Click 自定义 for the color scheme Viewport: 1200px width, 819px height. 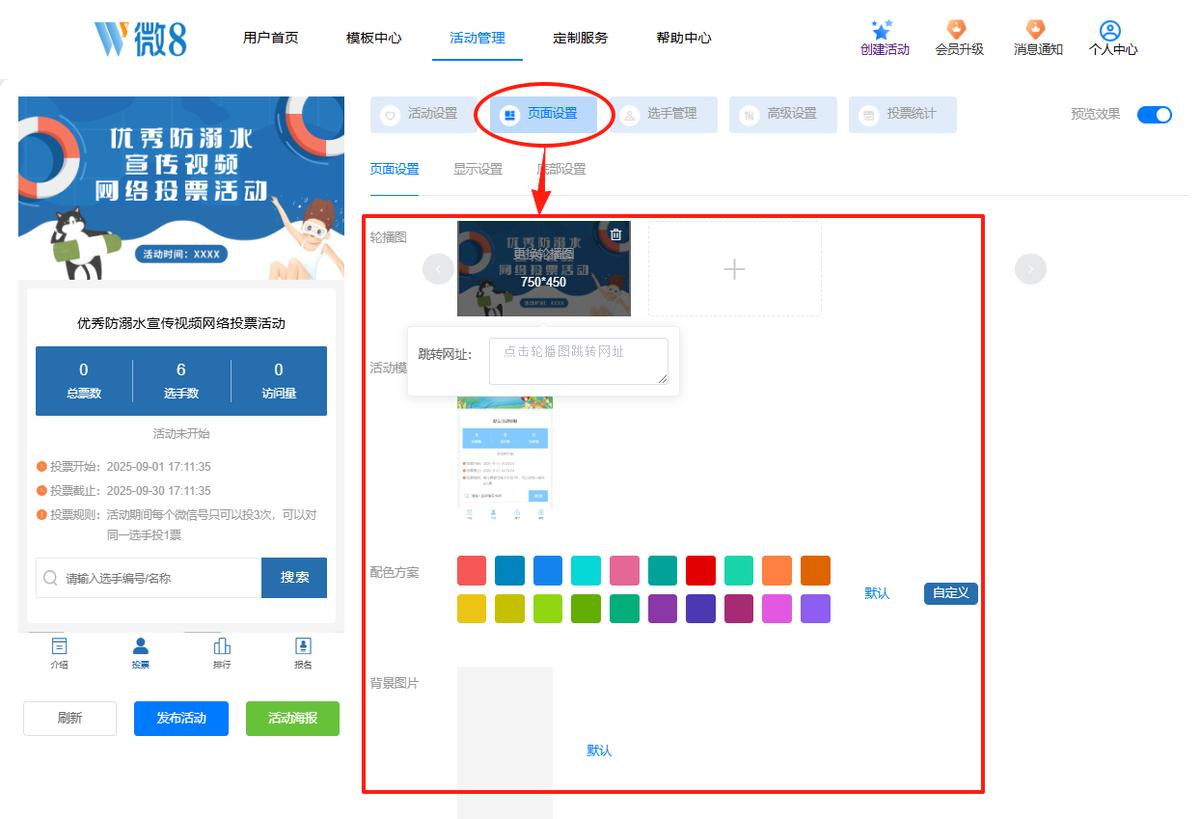coord(951,593)
